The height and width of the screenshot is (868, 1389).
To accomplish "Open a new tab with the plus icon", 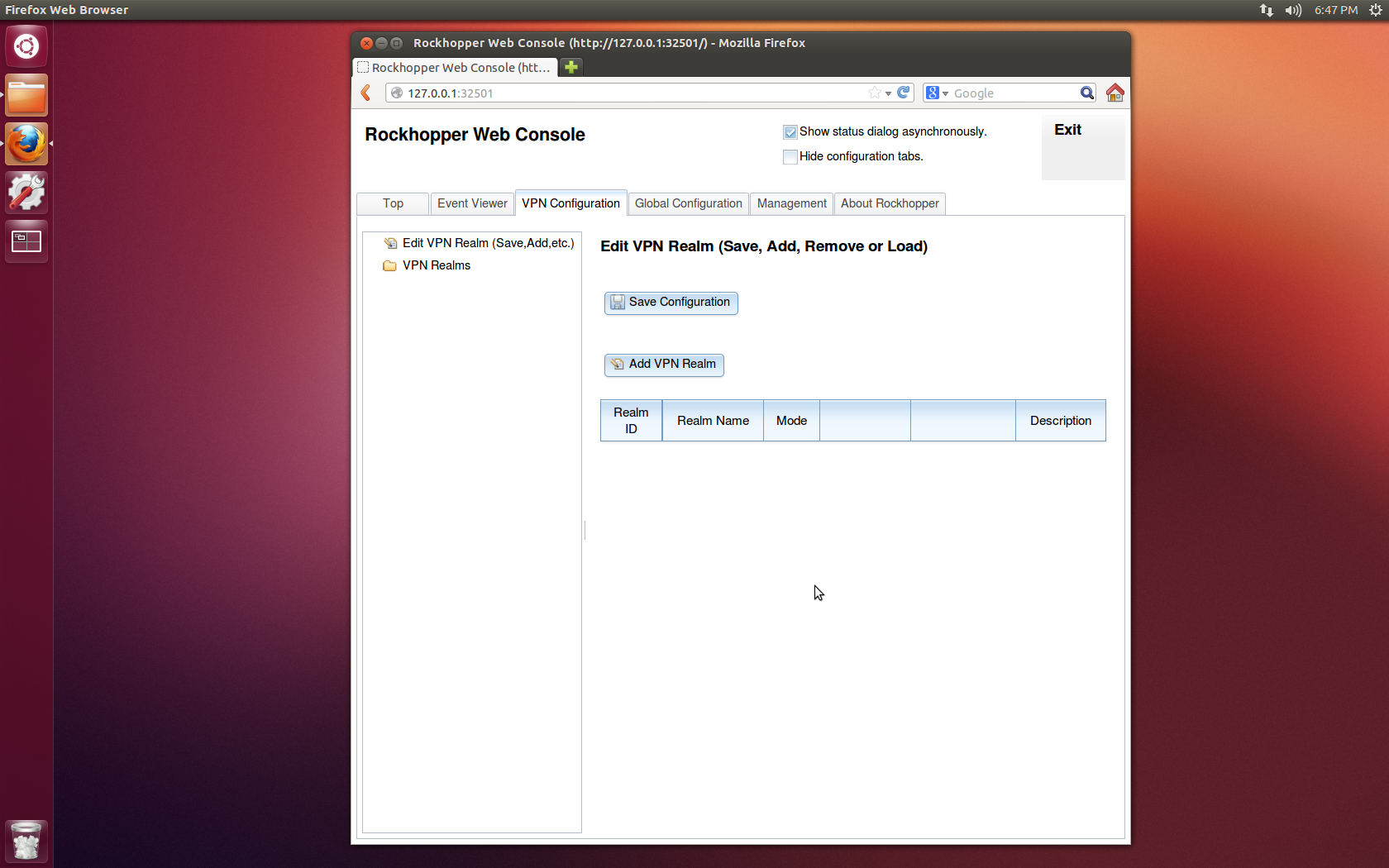I will (571, 67).
